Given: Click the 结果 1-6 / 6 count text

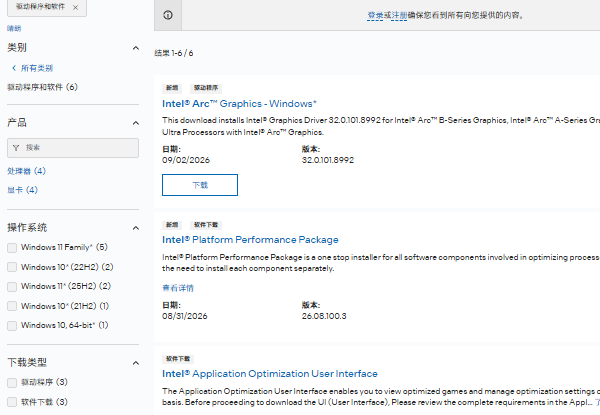Looking at the screenshot, I should pyautogui.click(x=174, y=53).
